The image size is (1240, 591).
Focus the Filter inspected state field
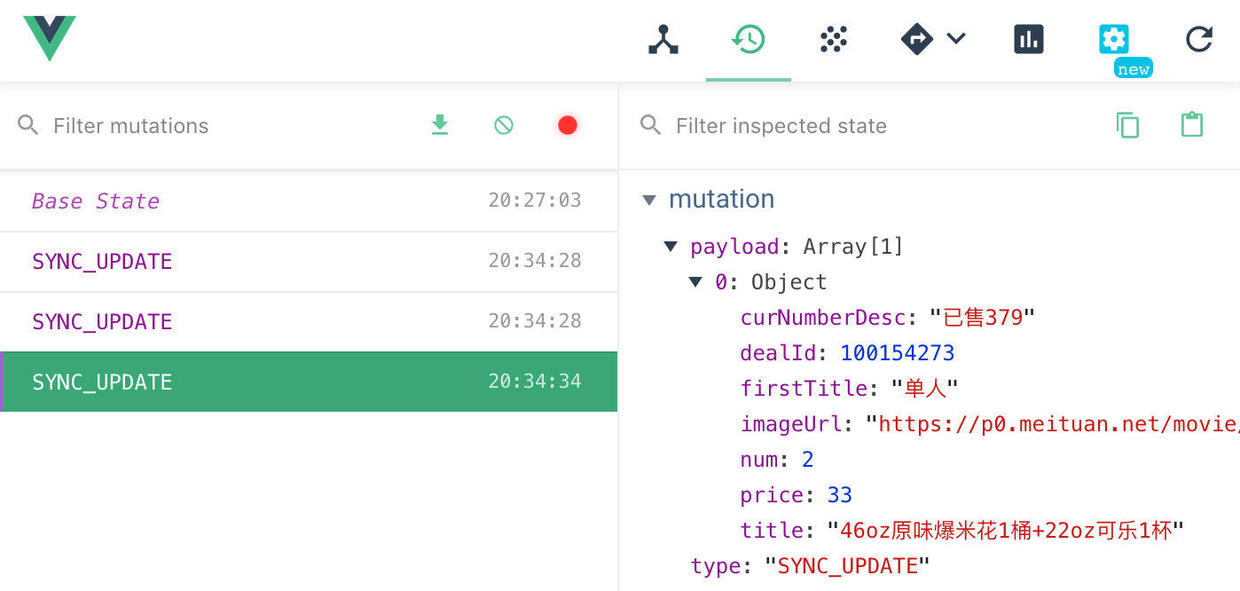click(870, 126)
